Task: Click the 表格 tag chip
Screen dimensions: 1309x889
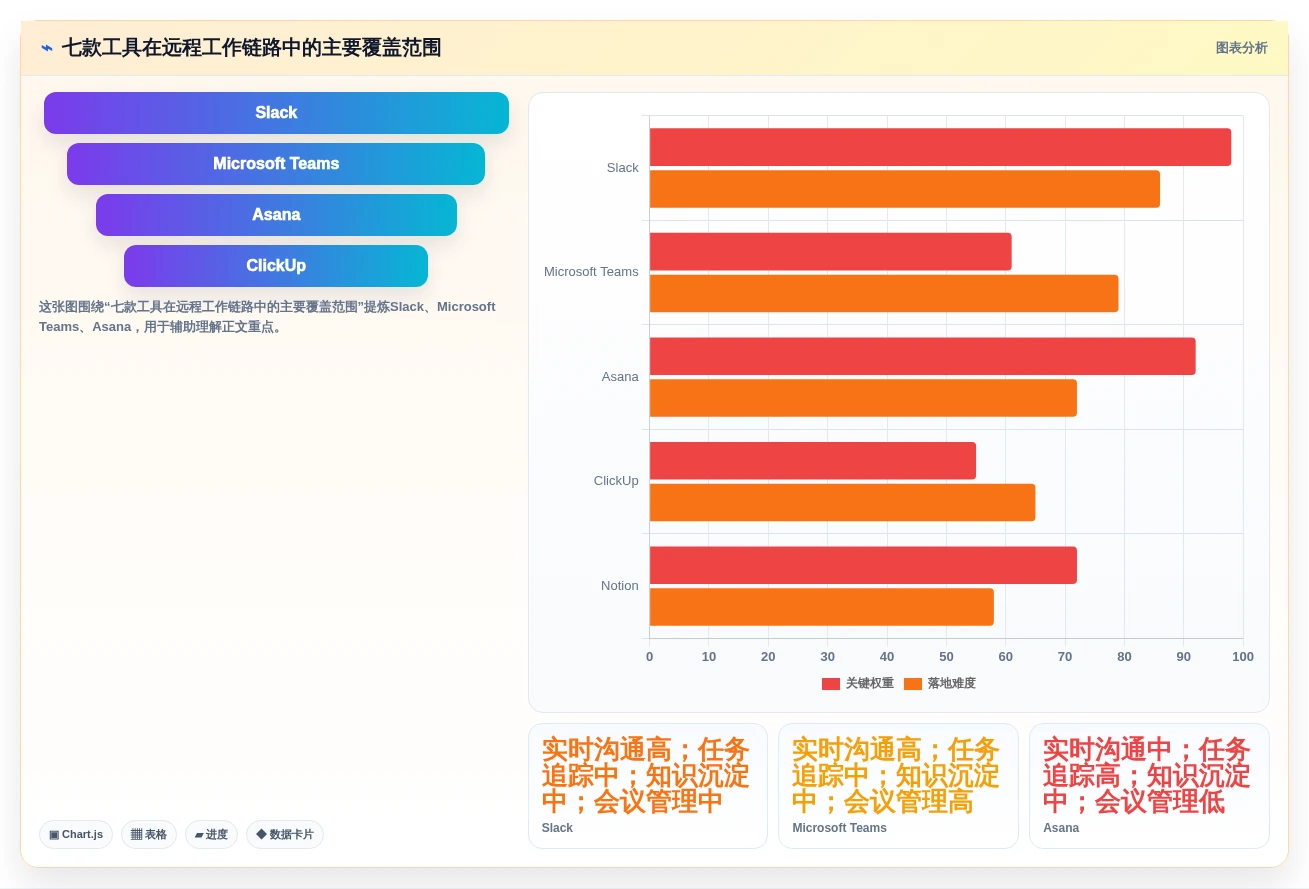Action: 149,834
